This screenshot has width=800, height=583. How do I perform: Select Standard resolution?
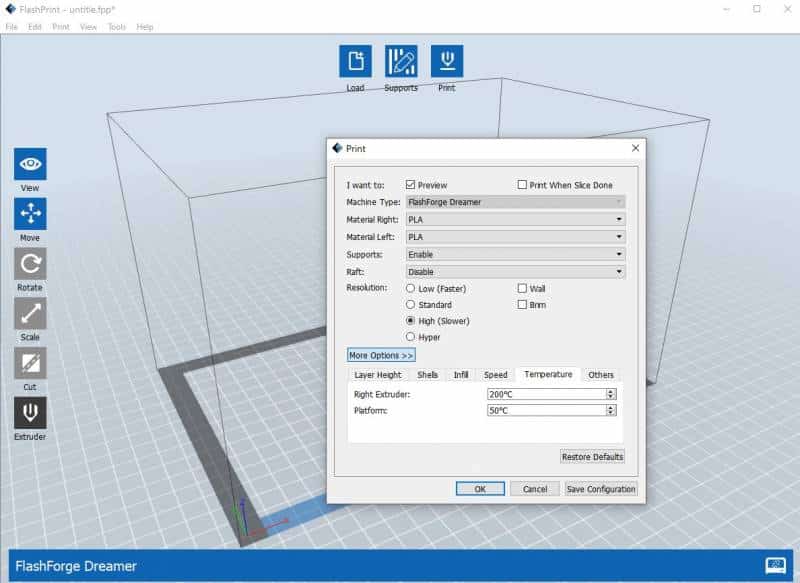(x=410, y=305)
